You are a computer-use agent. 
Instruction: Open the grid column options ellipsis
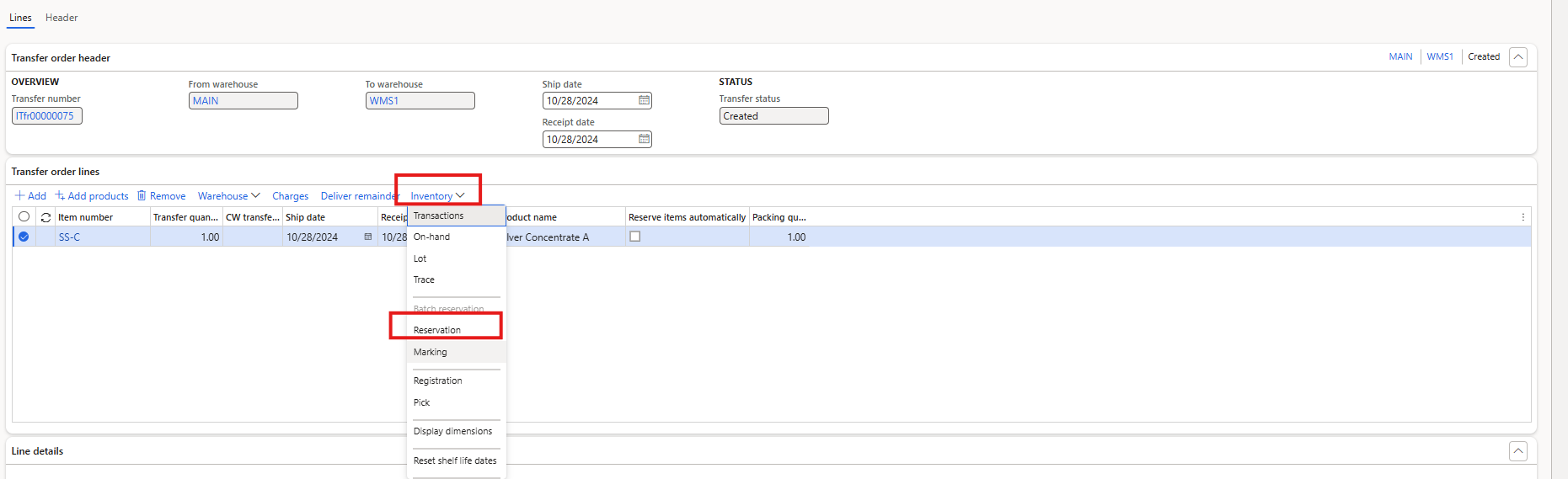pos(1523,217)
